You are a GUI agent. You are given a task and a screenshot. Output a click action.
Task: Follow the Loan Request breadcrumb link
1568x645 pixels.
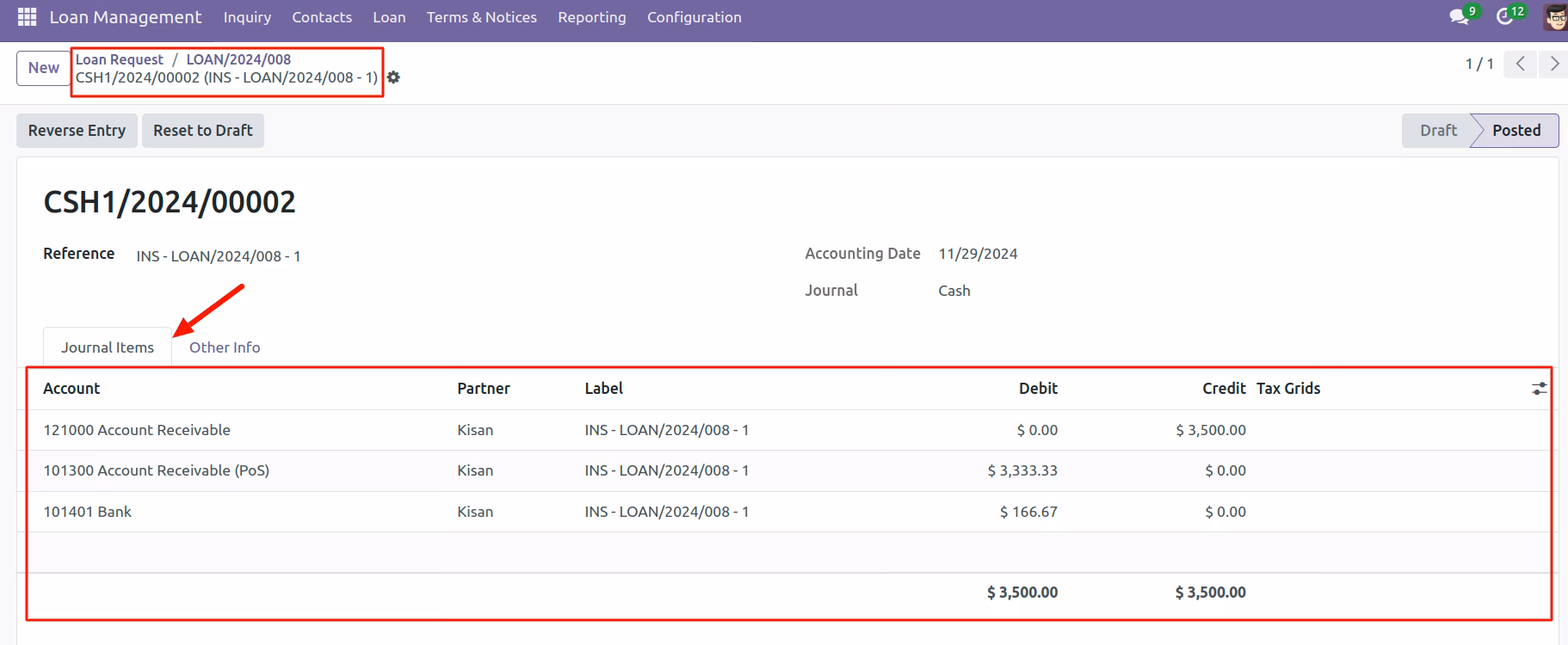coord(119,59)
